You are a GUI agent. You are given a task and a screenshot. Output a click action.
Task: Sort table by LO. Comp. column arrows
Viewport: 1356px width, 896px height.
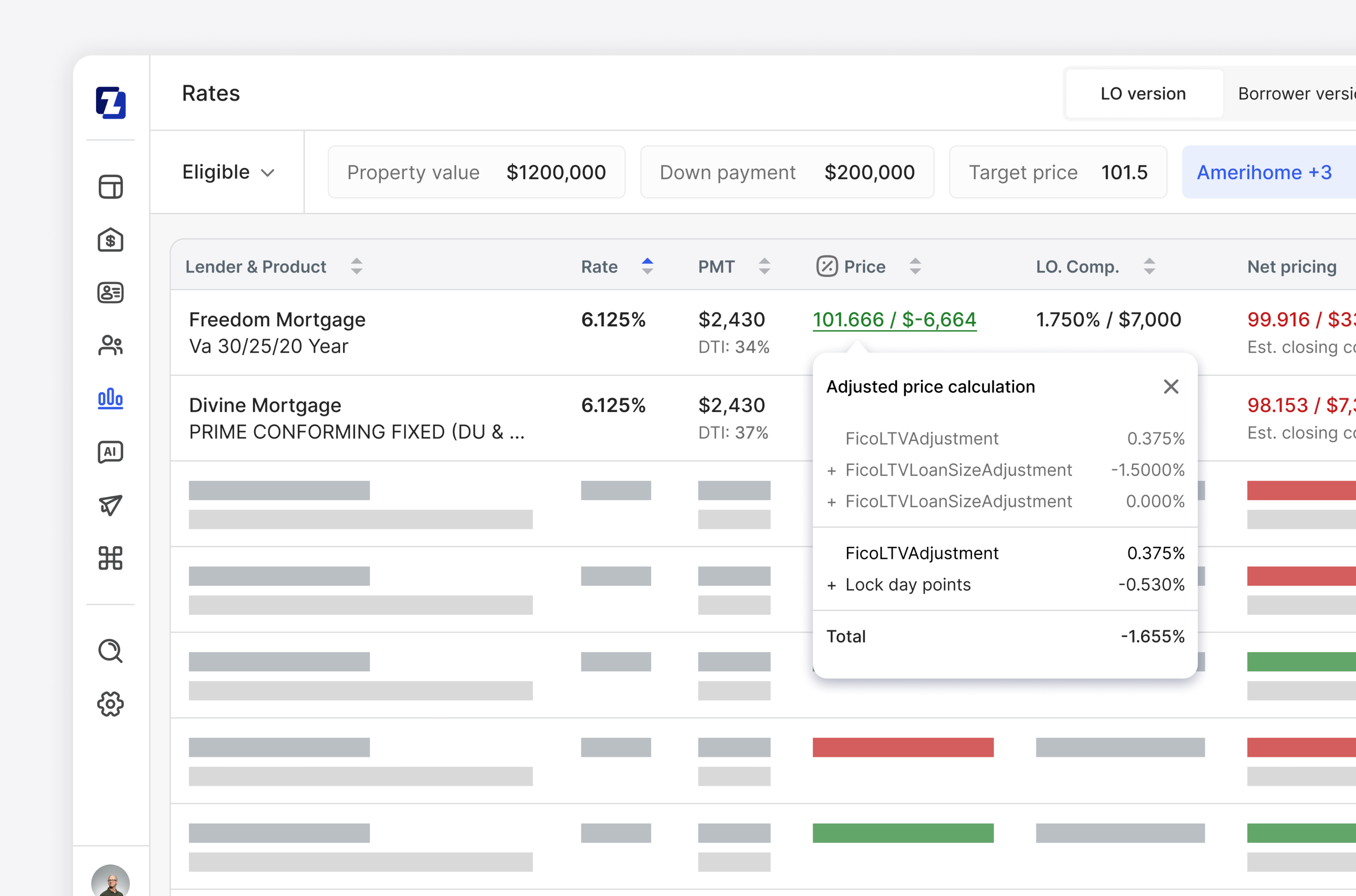tap(1150, 266)
